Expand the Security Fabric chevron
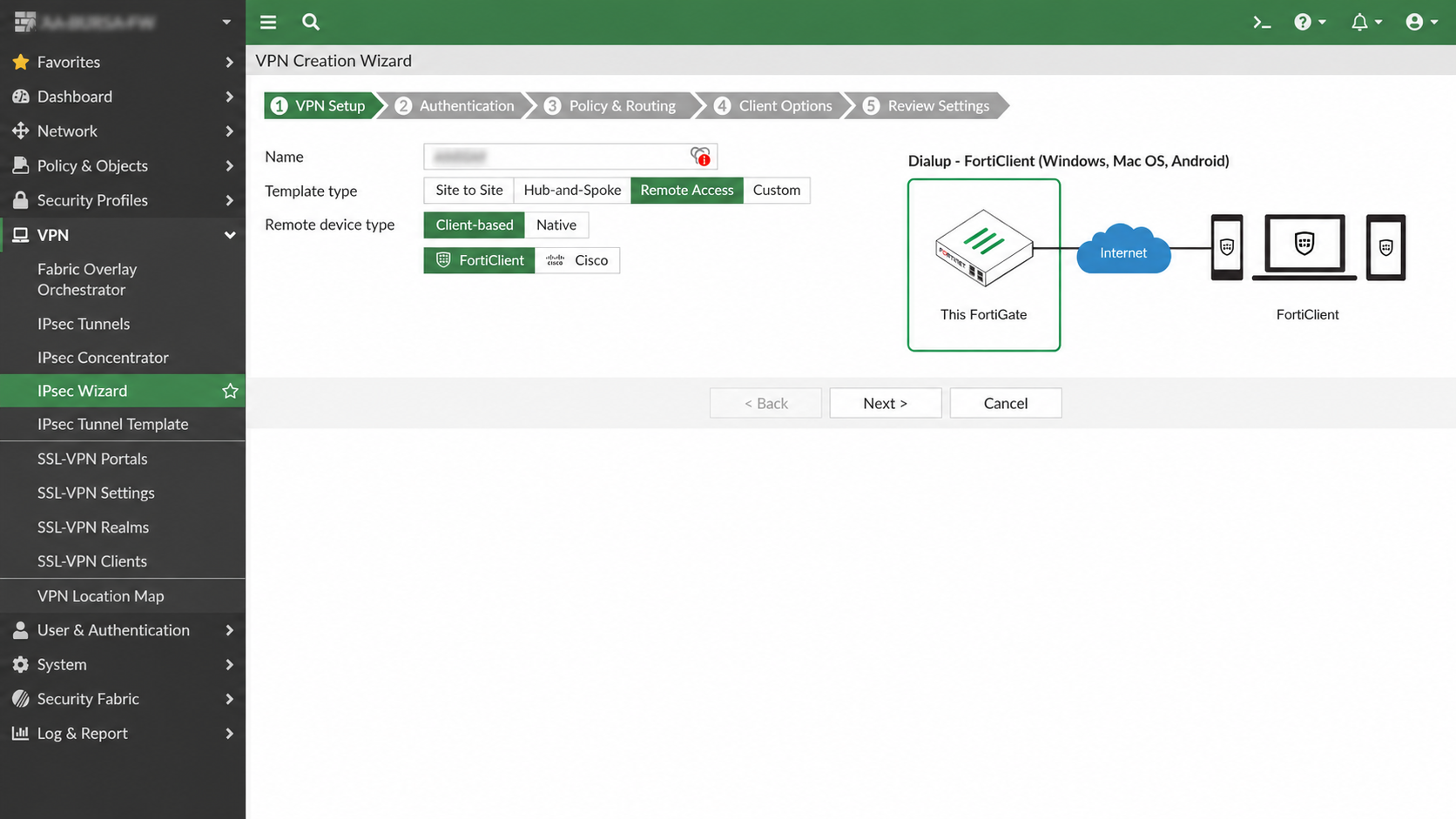This screenshot has width=1456, height=819. 229,699
